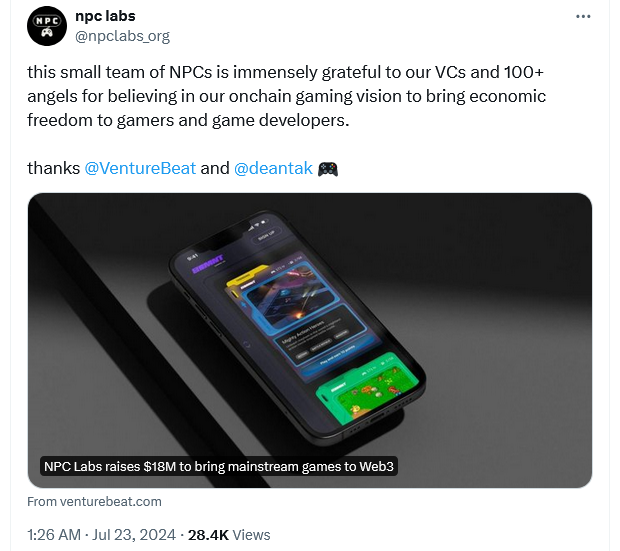Click the word "thanks" in the tweet
This screenshot has height=551, width=620.
click(53, 168)
